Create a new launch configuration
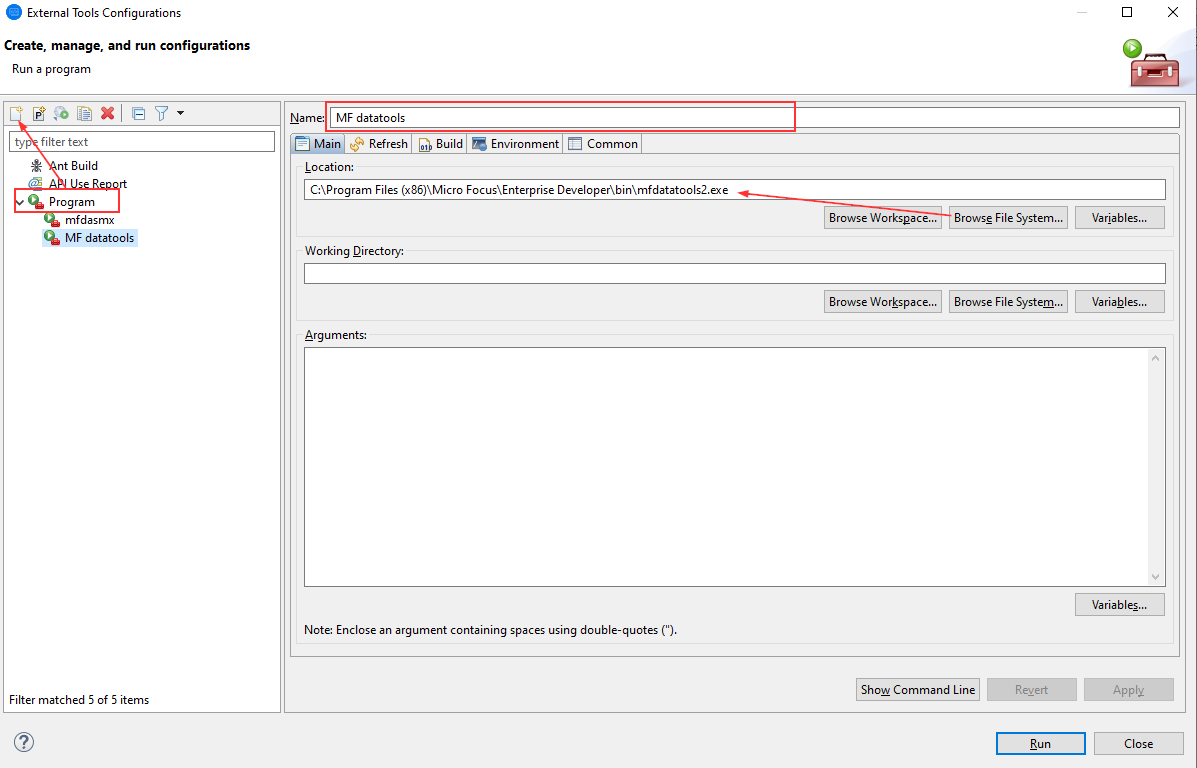Image resolution: width=1197 pixels, height=768 pixels. pos(16,113)
